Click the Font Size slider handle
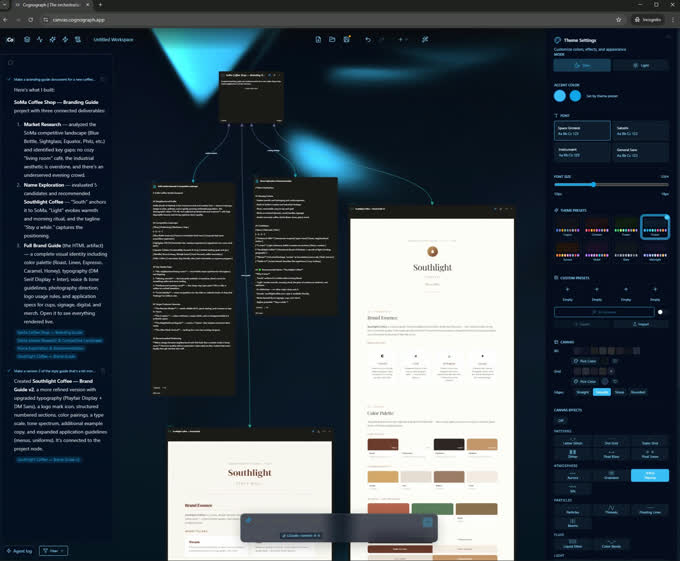This screenshot has width=680, height=561. coord(594,185)
